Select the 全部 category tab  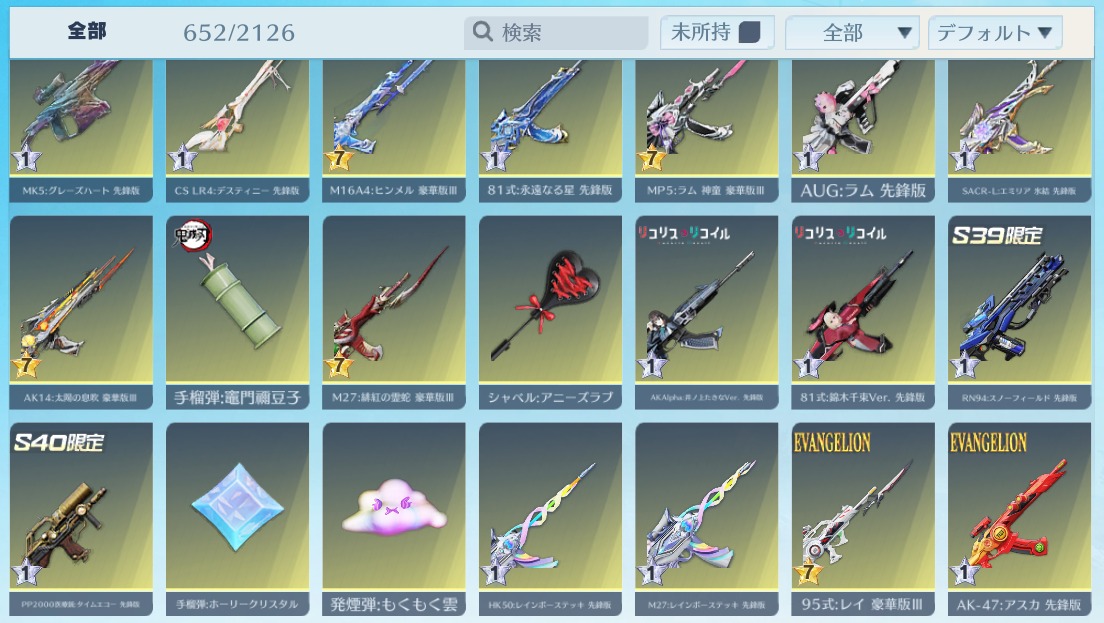coord(87,31)
